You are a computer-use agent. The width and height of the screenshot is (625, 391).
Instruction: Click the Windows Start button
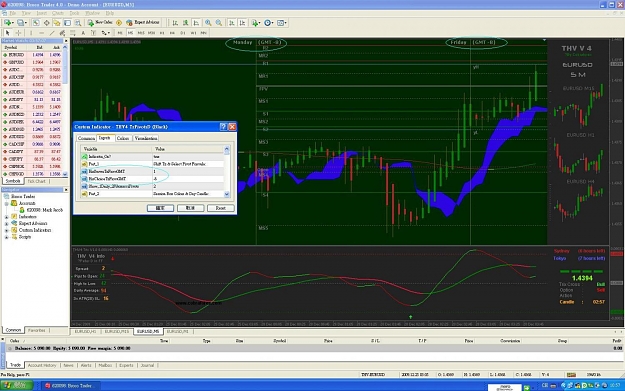click(x=16, y=385)
